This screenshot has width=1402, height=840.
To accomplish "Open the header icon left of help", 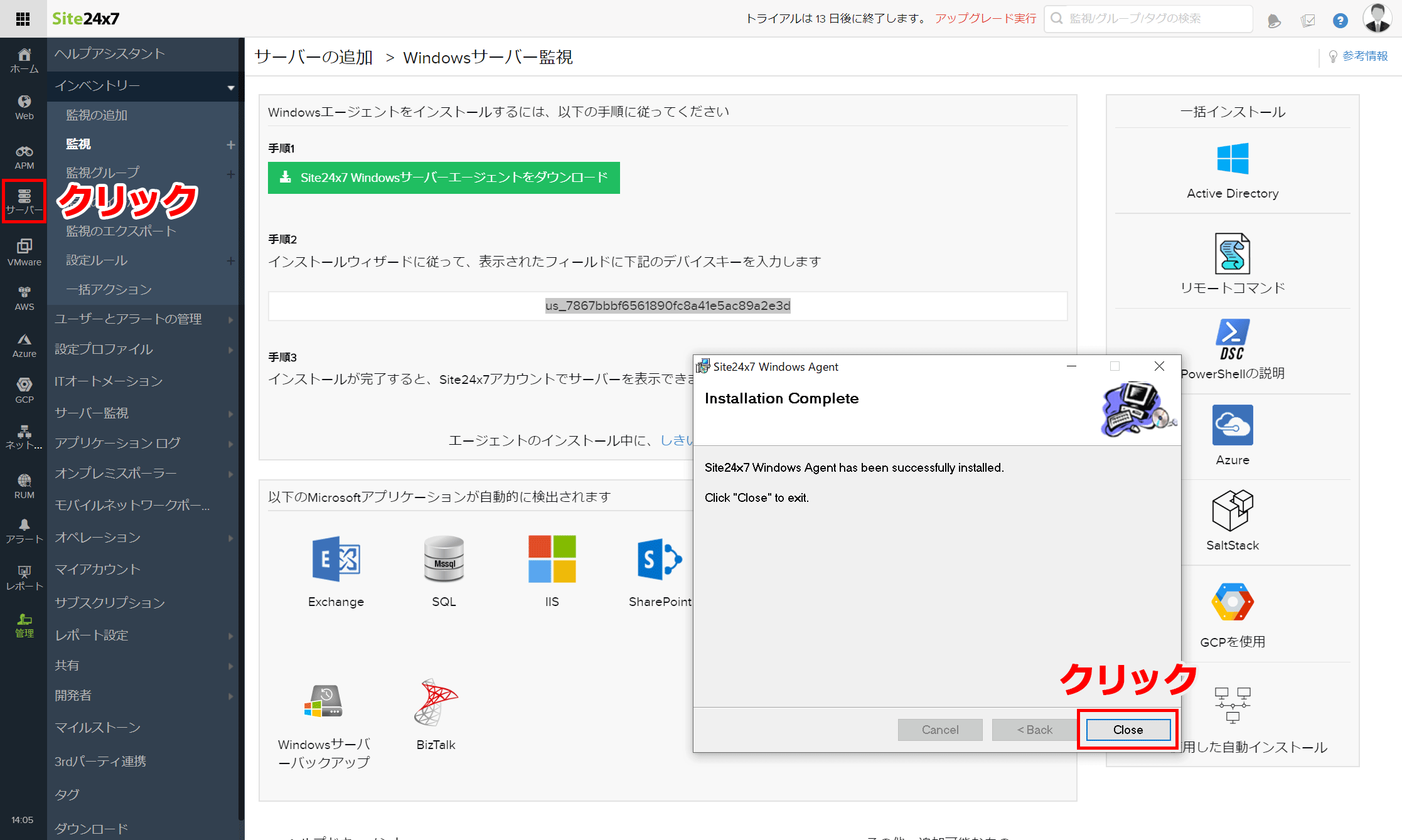I will pos(1308,21).
